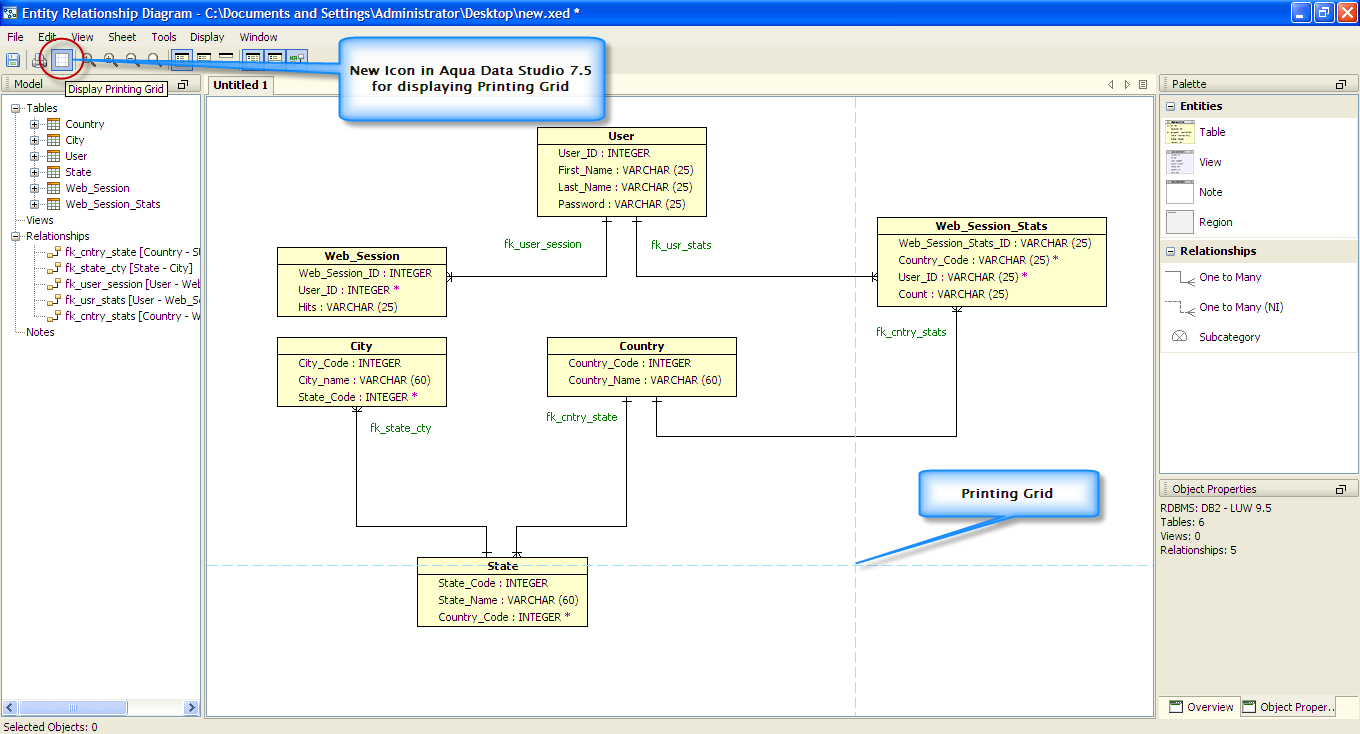
Task: Pick the Table entity tool in Palette
Action: tap(1195, 132)
